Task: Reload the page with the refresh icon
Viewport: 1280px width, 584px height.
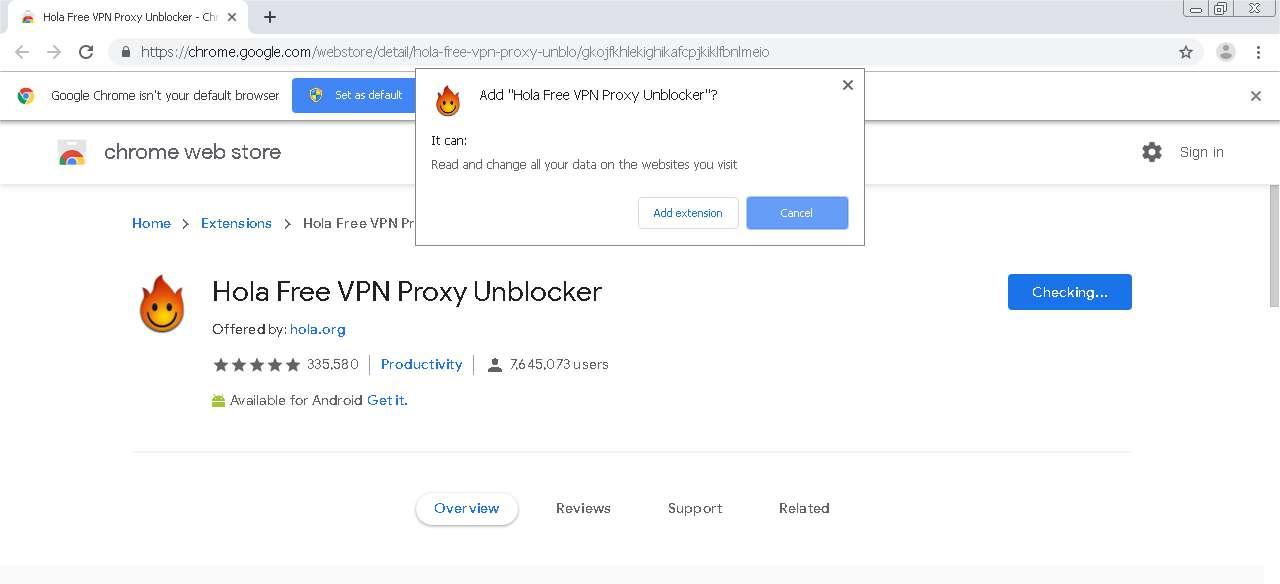Action: [86, 52]
